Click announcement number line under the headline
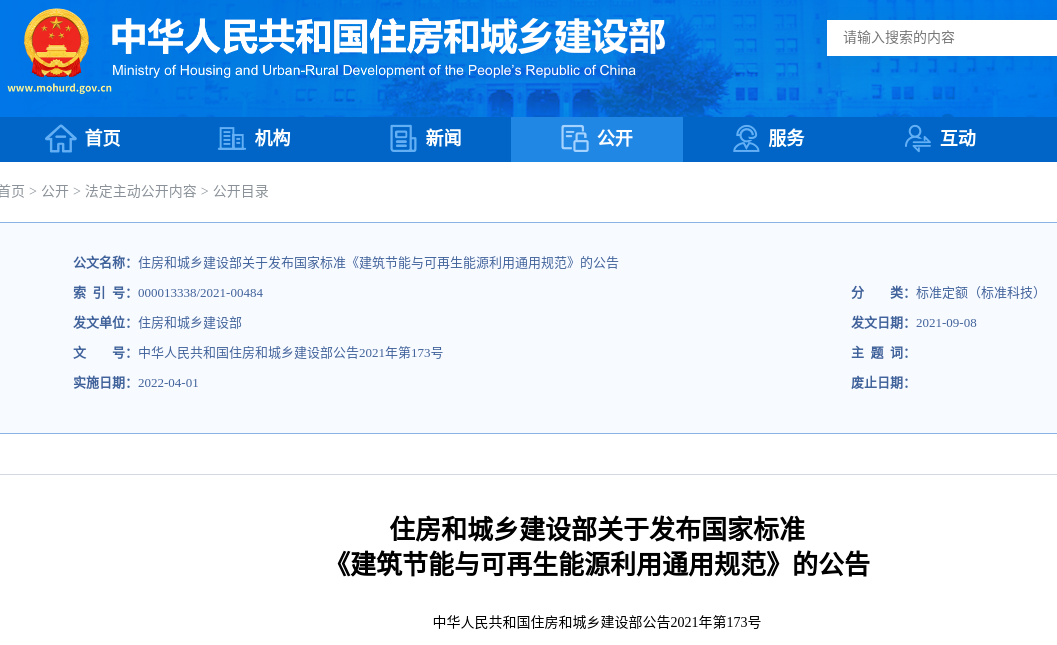 (597, 622)
